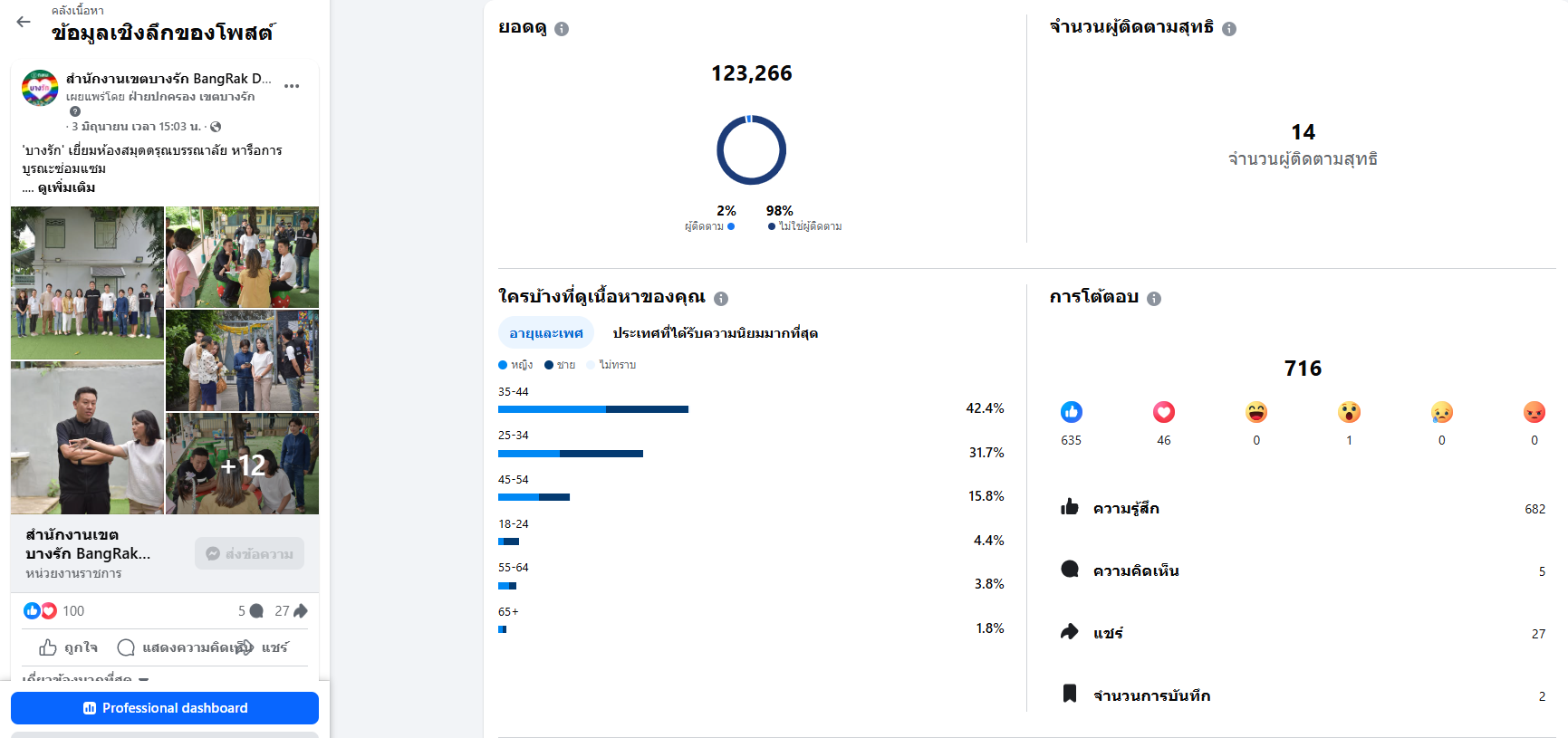Click the back arrow icon
Viewport: 1568px width, 738px height.
[x=24, y=22]
